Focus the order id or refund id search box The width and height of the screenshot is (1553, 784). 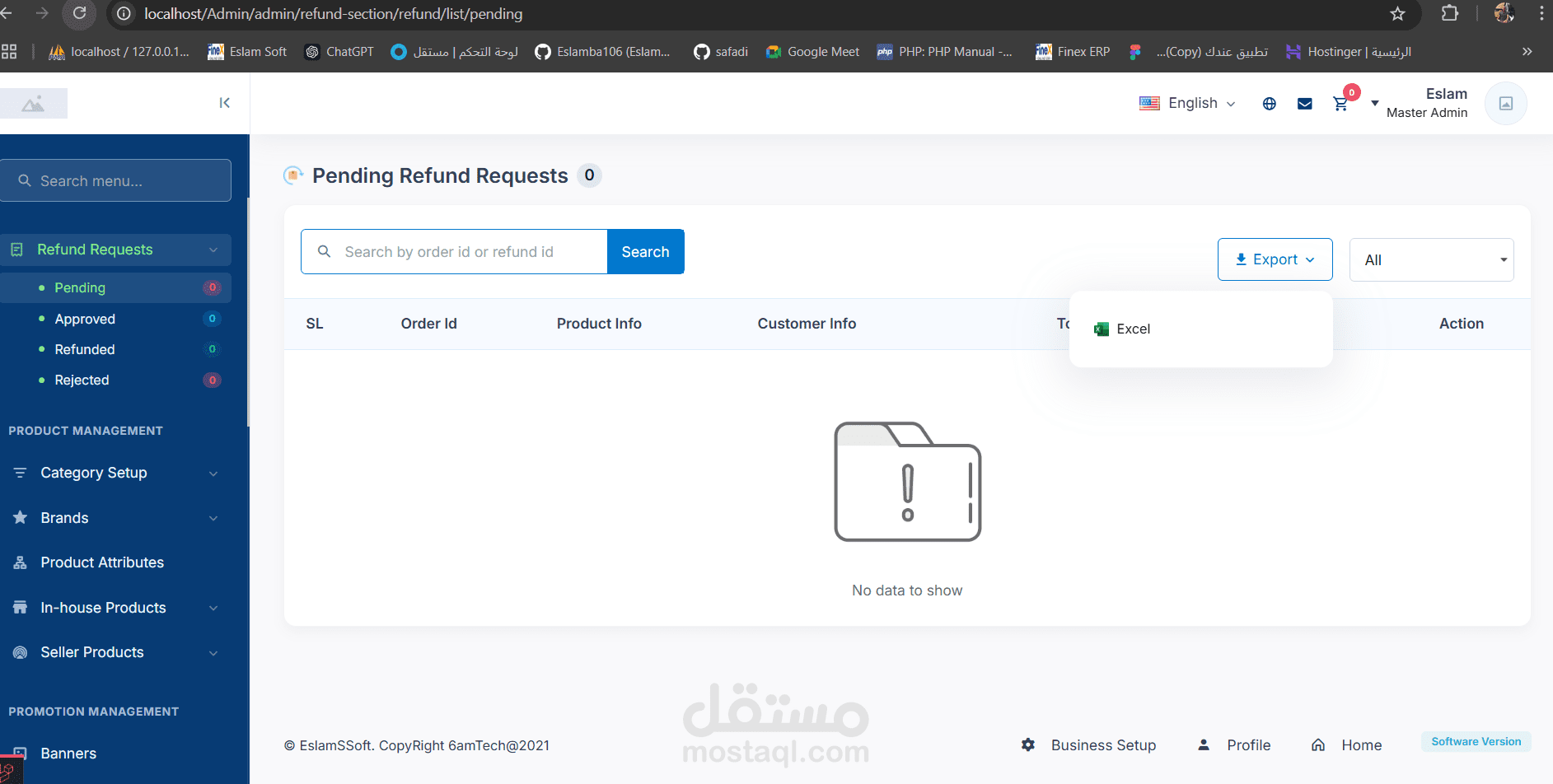pyautogui.click(x=454, y=251)
